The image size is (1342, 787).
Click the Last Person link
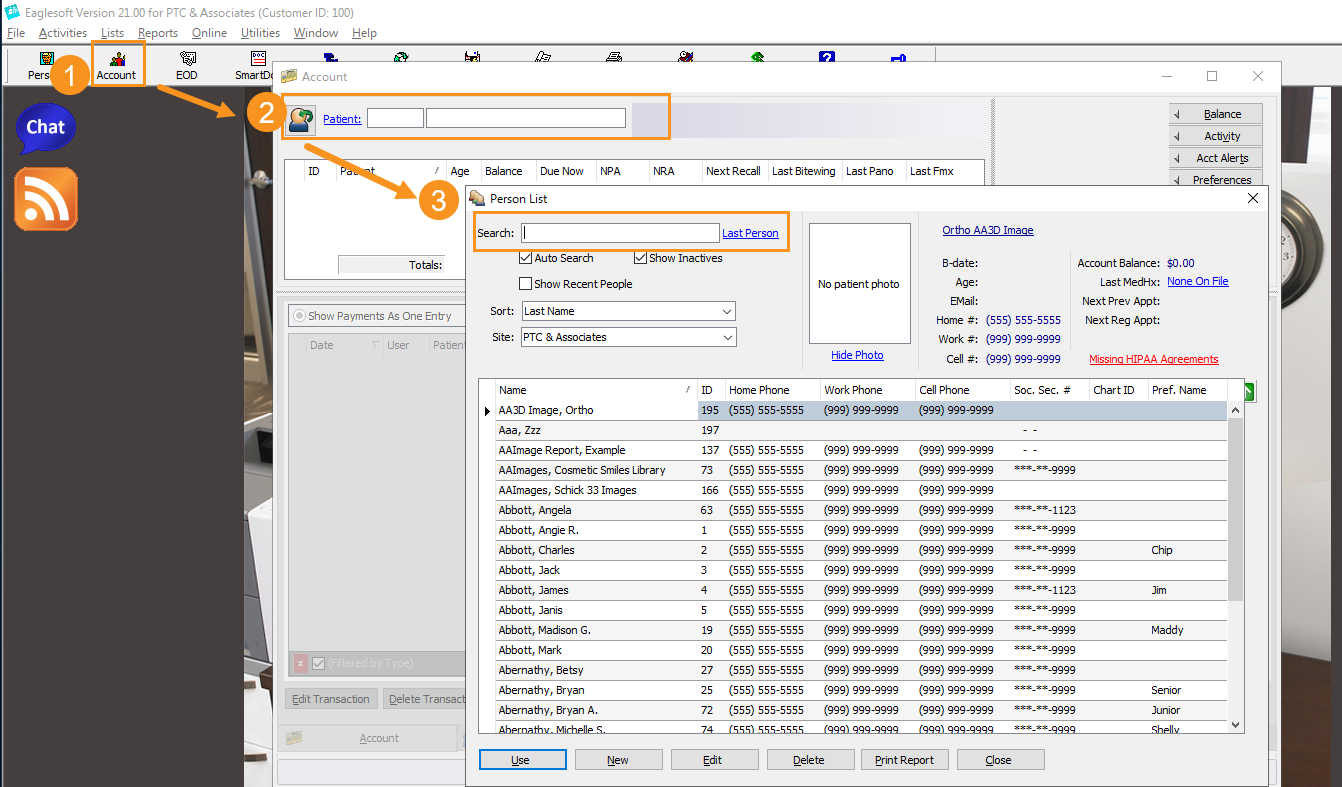750,233
